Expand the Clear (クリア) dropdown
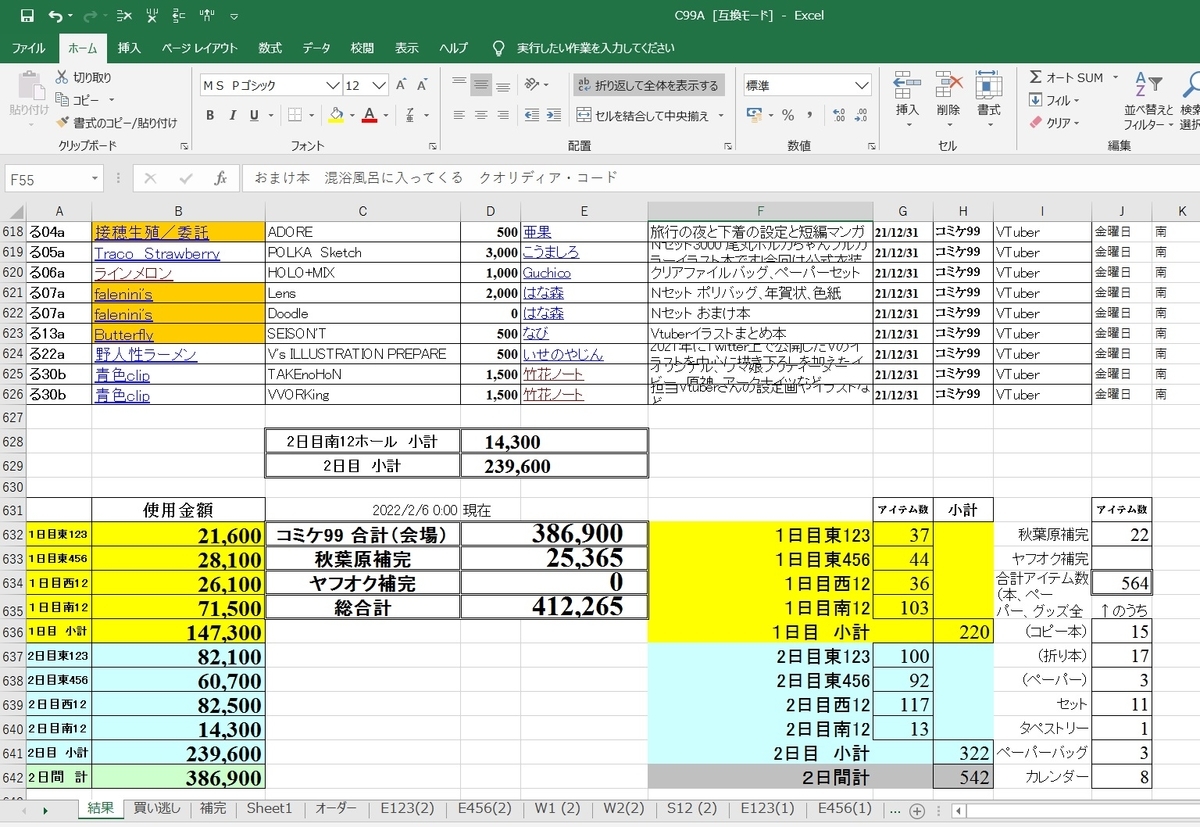Screen dimensions: 1200x827 coord(1077,123)
